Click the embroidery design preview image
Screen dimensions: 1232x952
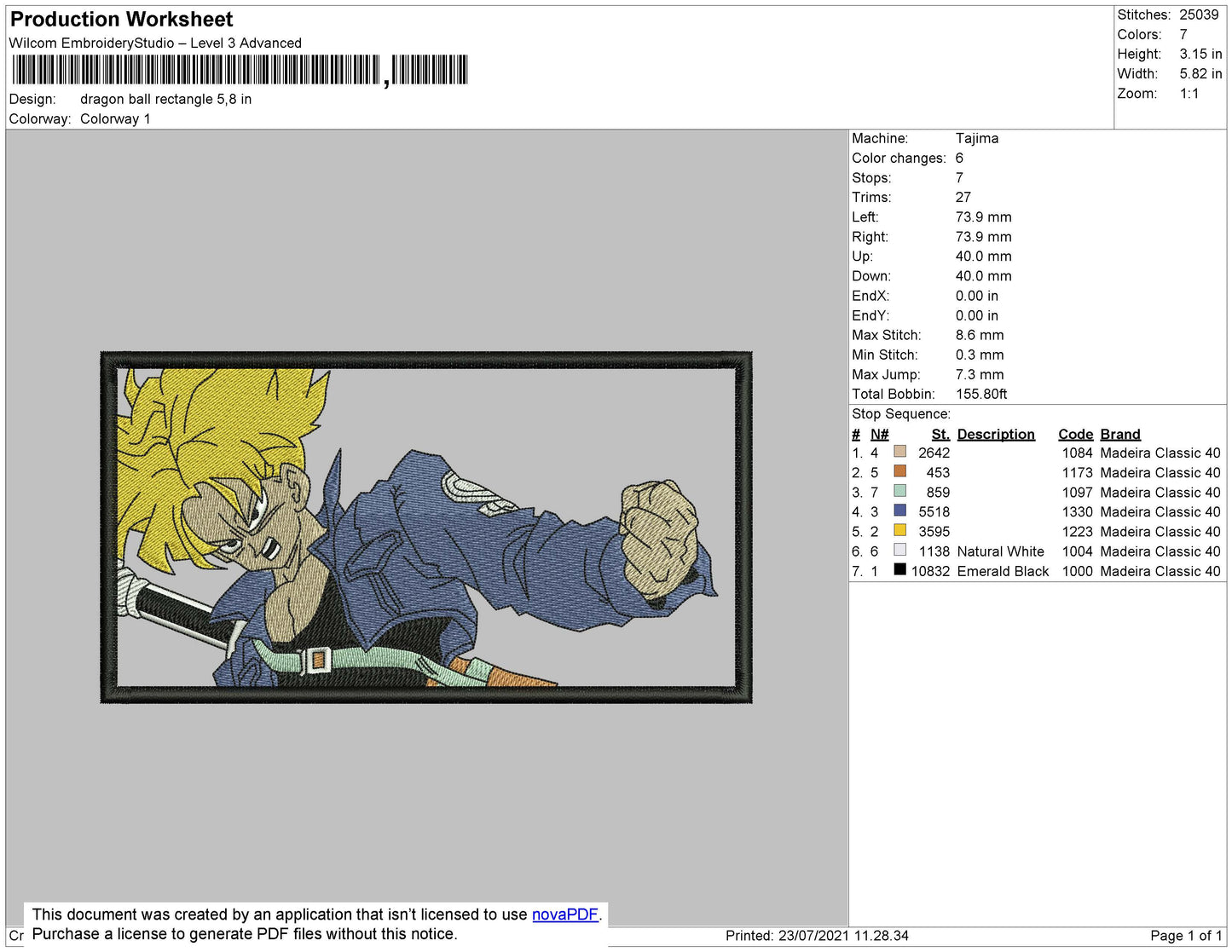tap(426, 528)
